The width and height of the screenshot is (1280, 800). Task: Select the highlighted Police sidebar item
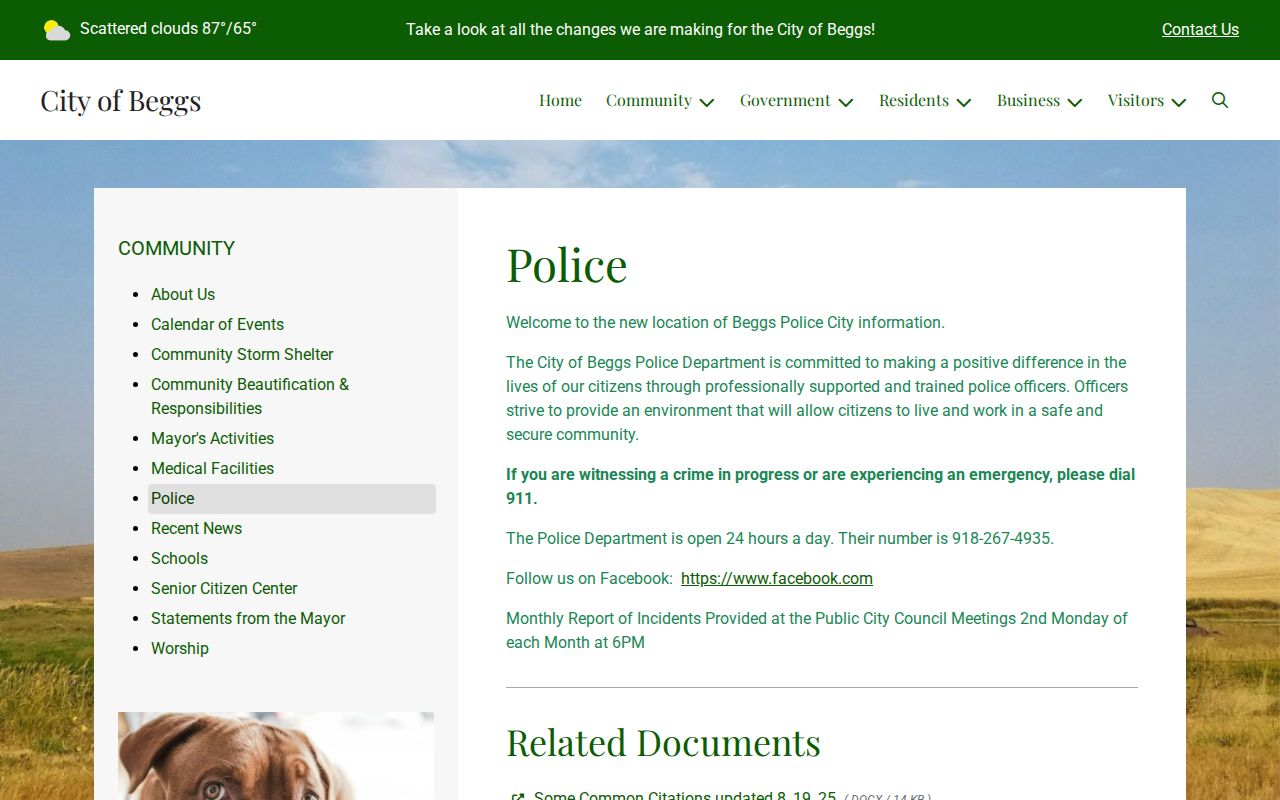point(292,498)
